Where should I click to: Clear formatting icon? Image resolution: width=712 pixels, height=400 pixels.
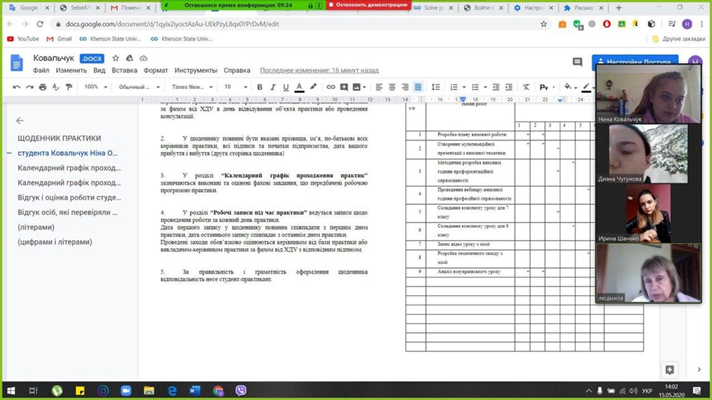click(x=526, y=87)
